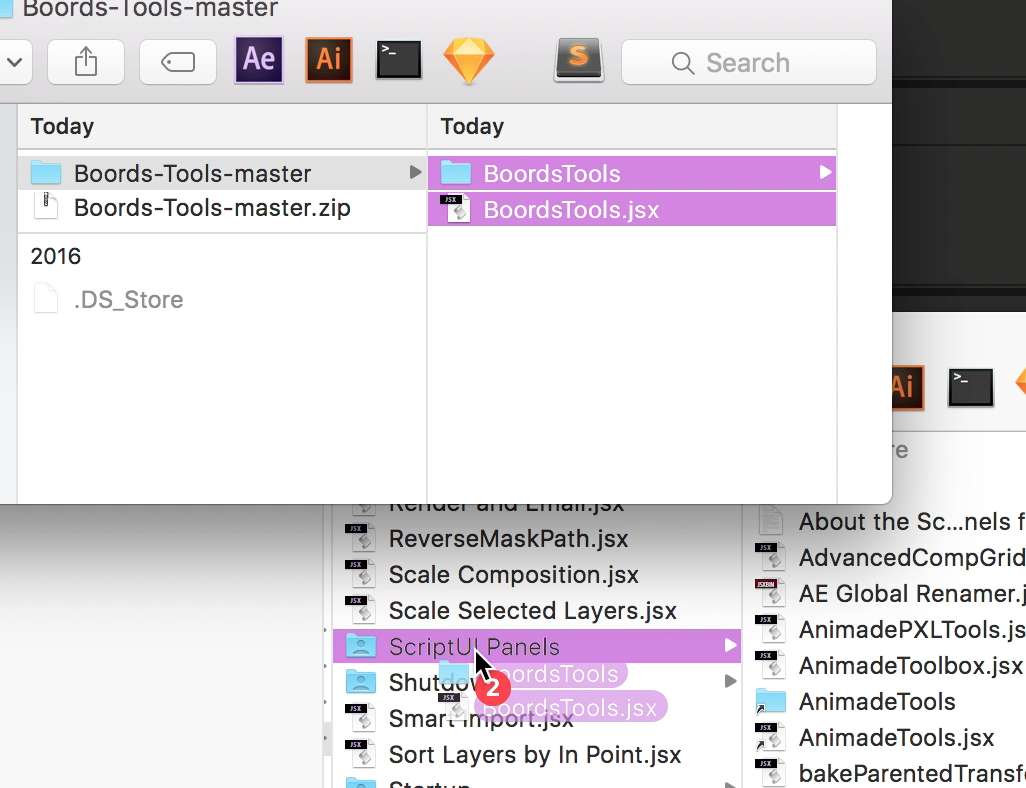Expand ScriptUI Panels folder arrow
This screenshot has width=1026, height=788.
tap(730, 646)
